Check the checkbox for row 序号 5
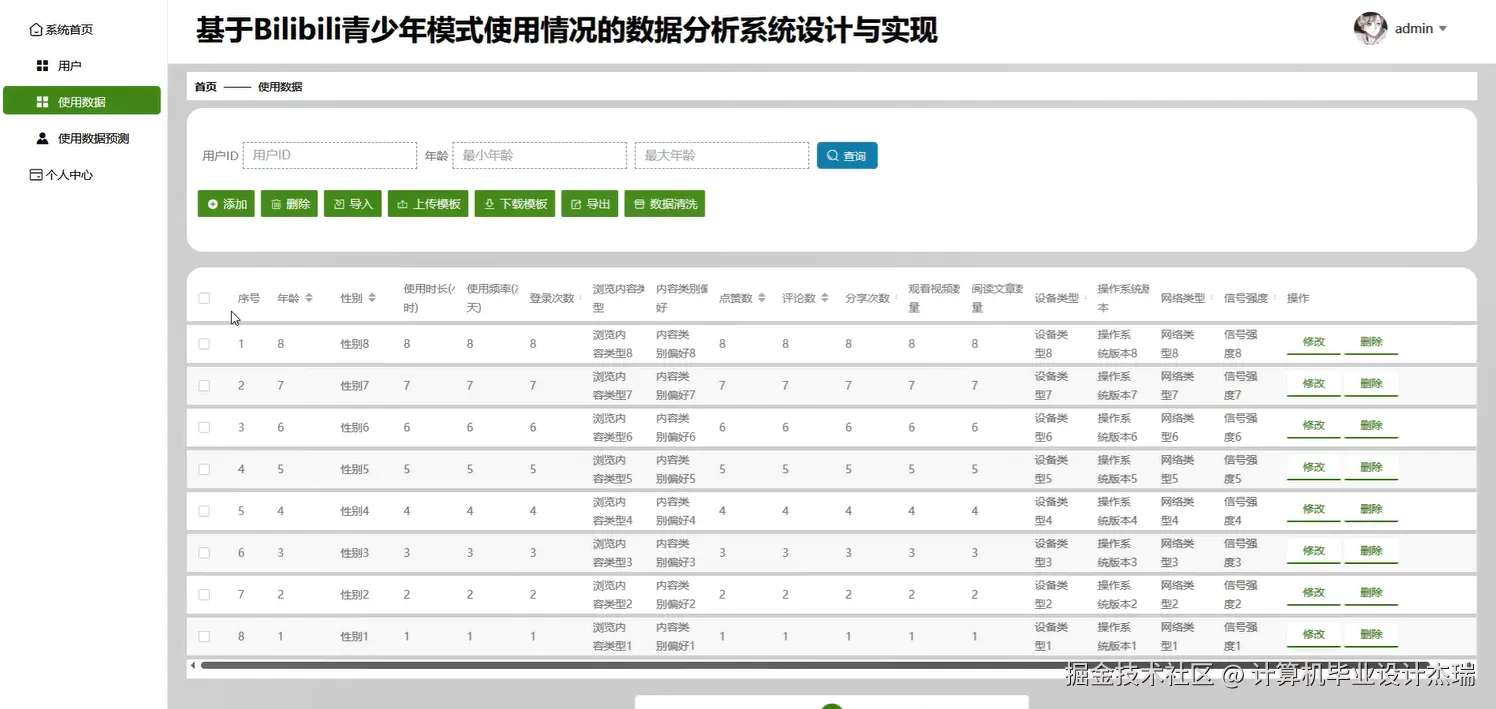 coord(204,511)
